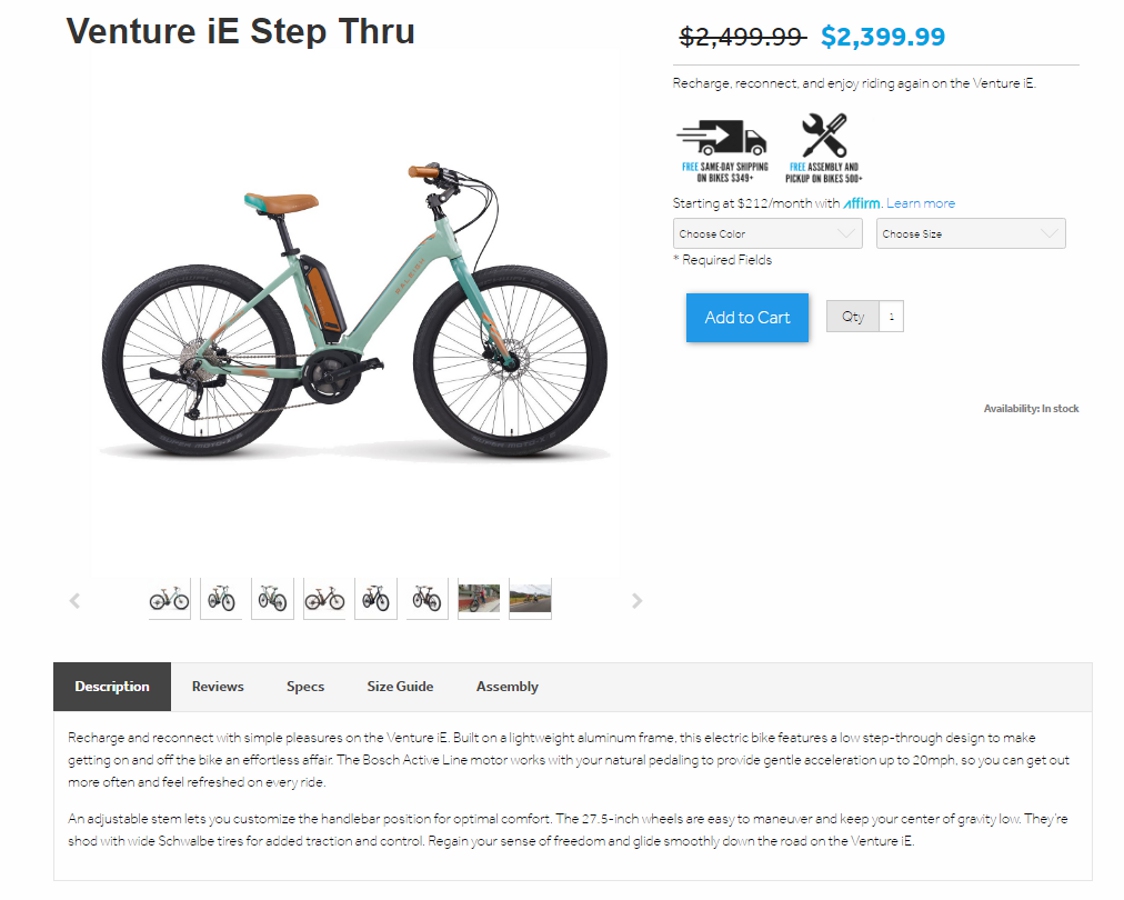Image resolution: width=1124 pixels, height=900 pixels.
Task: Advance thumbnails with the right arrow
Action: coord(637,601)
